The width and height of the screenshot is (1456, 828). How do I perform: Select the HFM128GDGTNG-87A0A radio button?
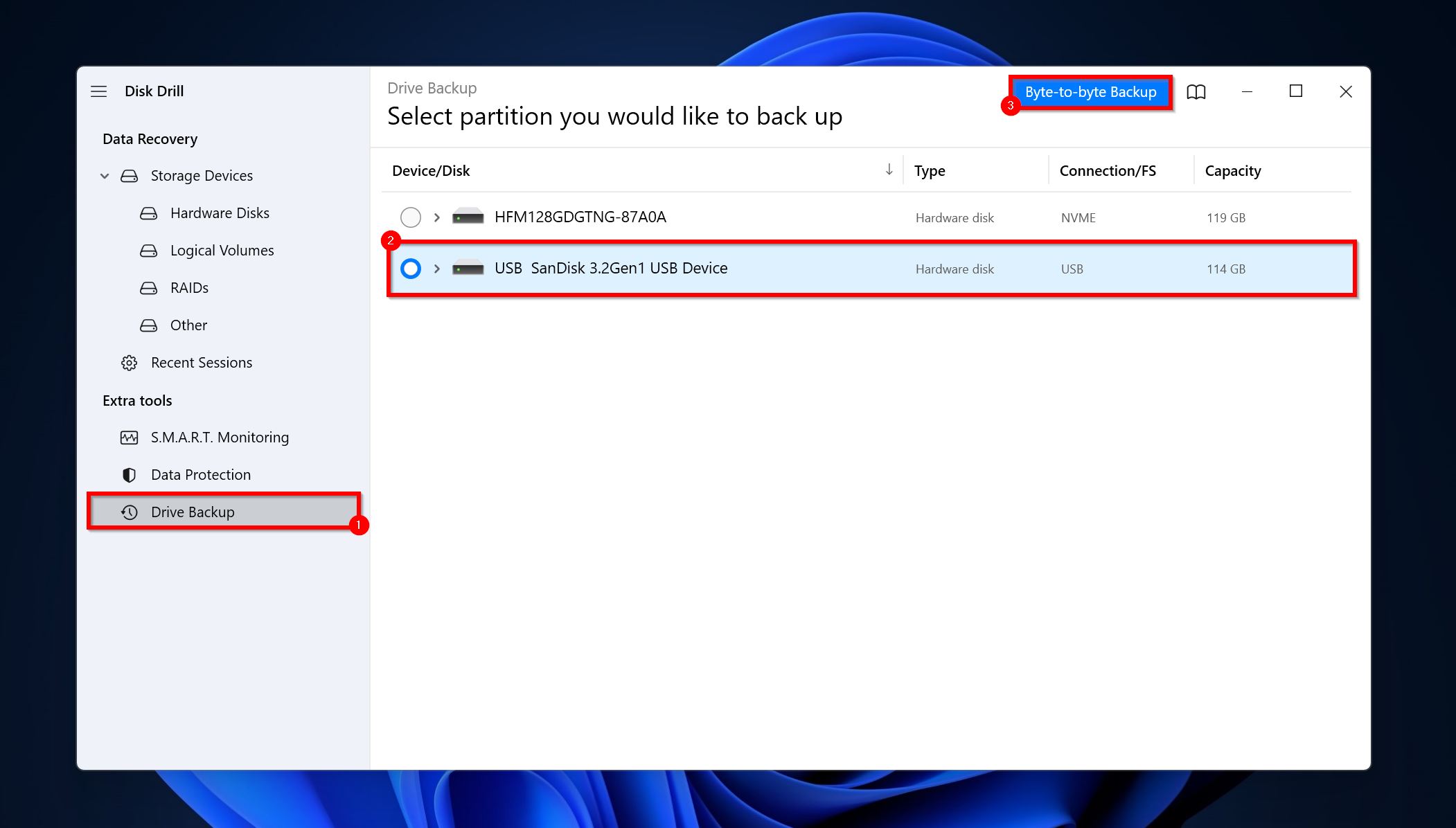409,216
